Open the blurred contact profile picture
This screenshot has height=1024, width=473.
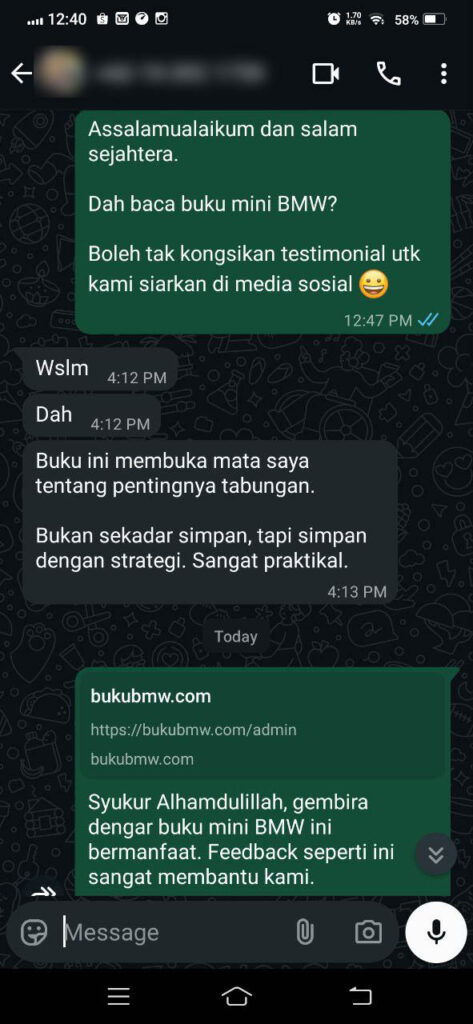tap(59, 74)
